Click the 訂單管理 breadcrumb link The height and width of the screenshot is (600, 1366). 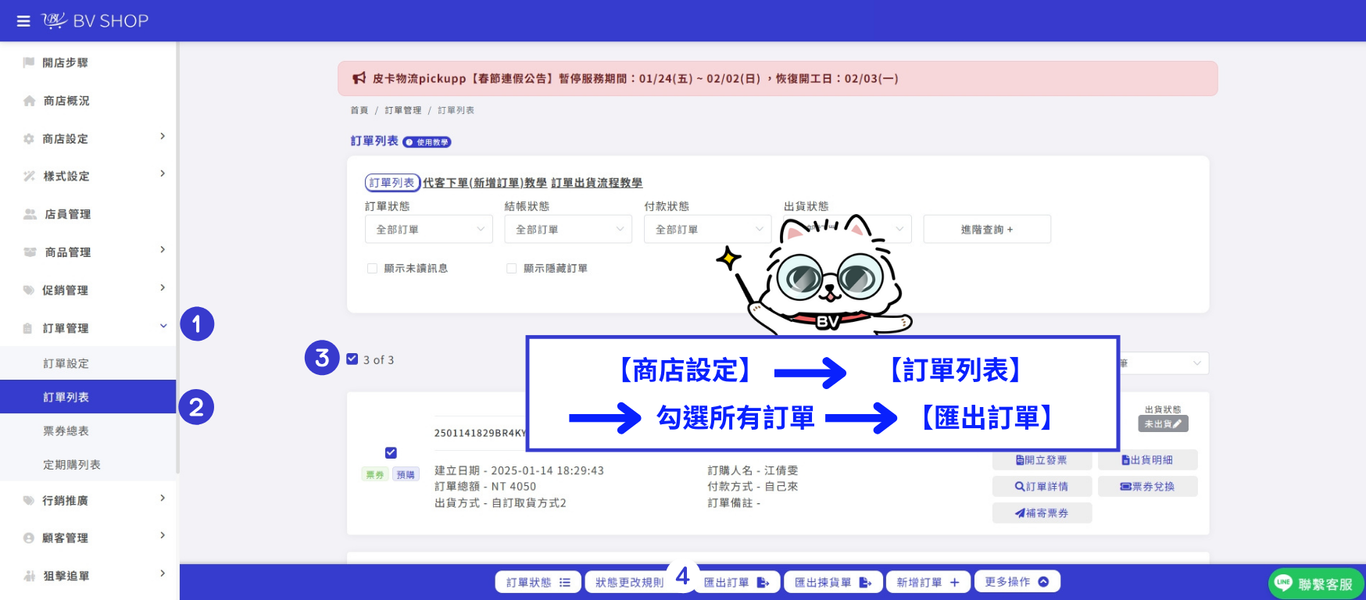coord(403,110)
